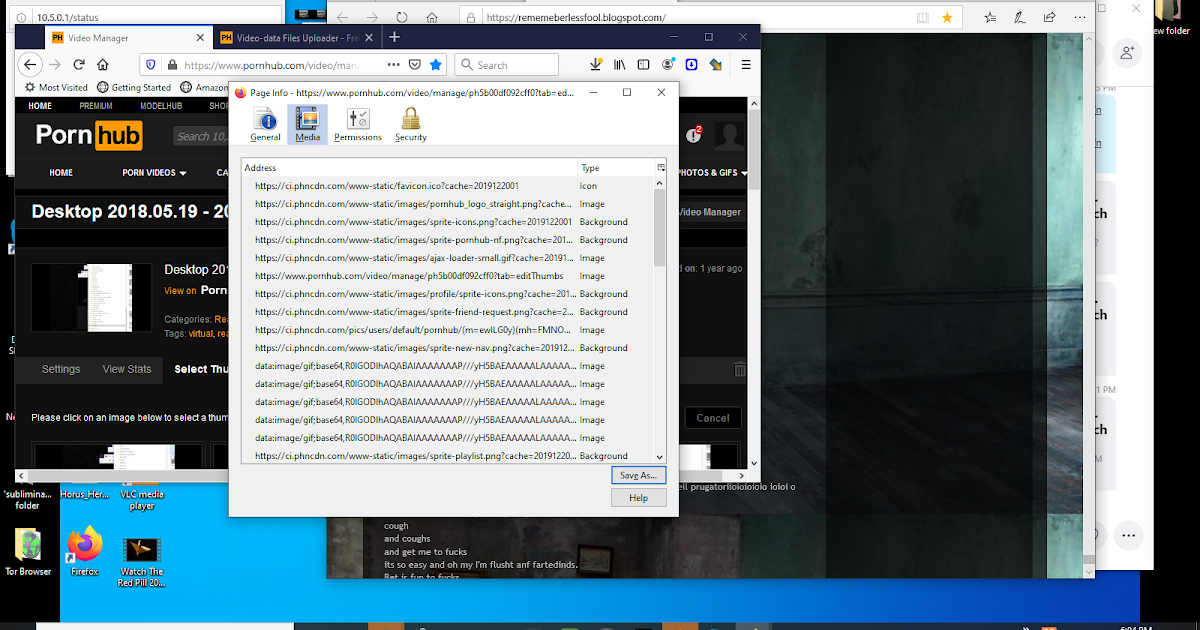
Task: Open the Firefox hamburger menu
Action: tap(746, 64)
